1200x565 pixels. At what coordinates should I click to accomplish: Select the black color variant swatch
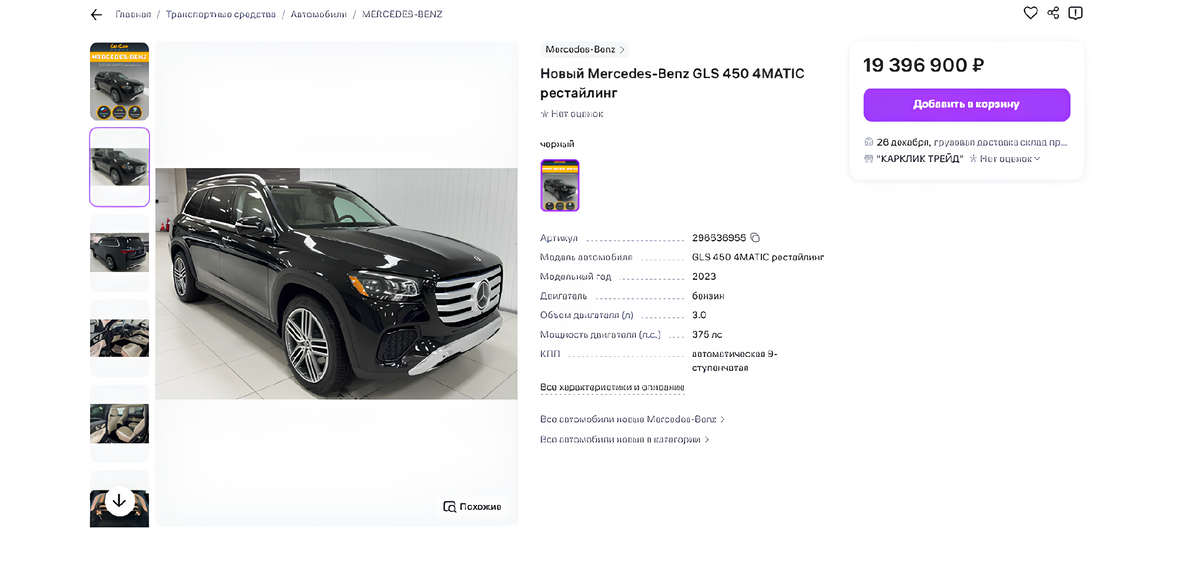560,185
